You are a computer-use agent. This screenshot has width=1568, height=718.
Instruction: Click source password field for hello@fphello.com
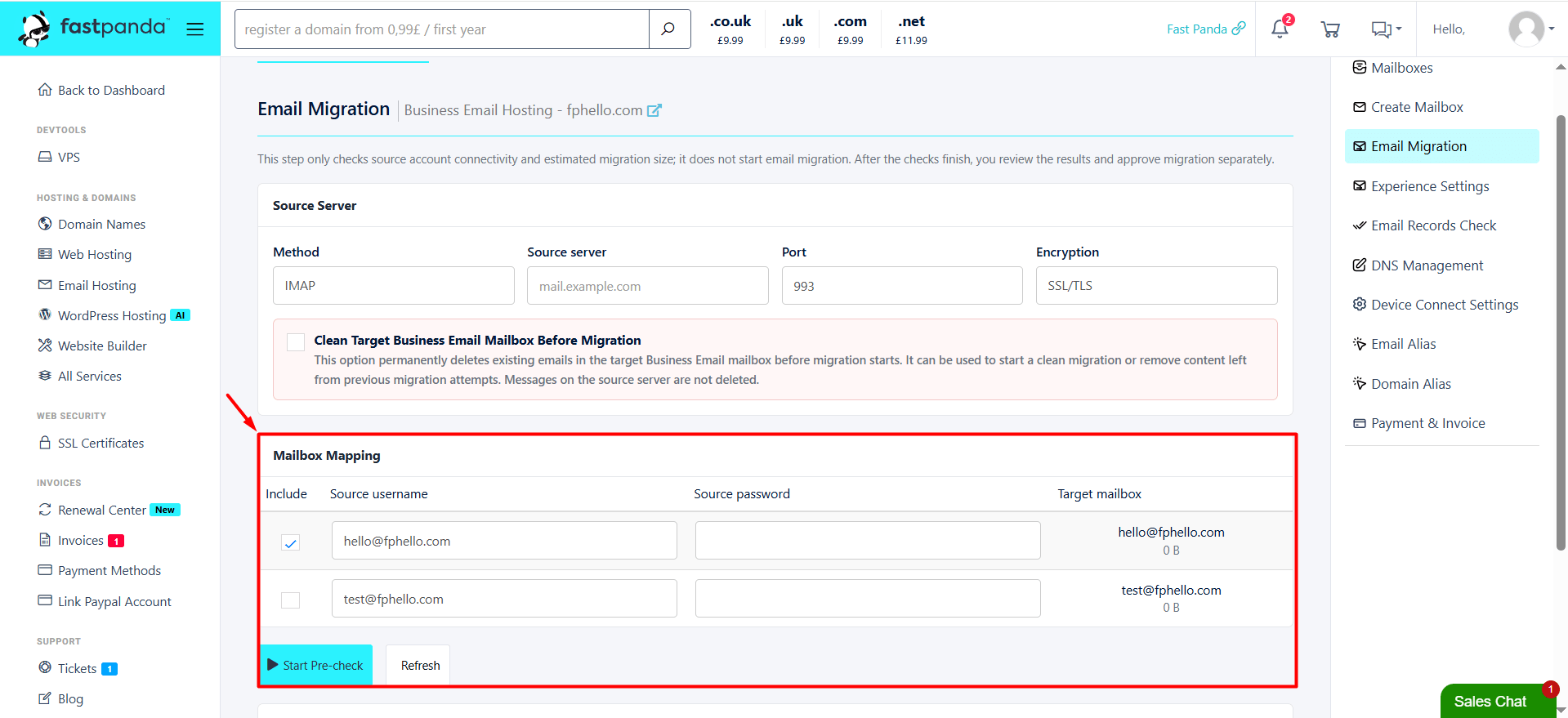point(868,541)
